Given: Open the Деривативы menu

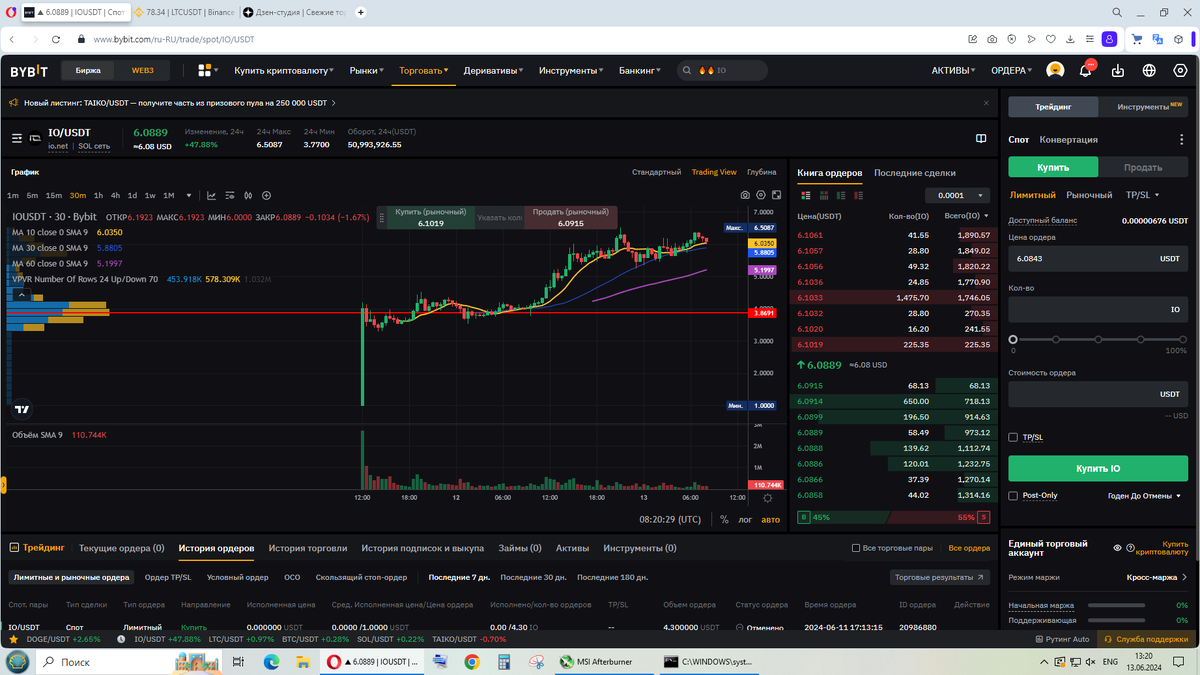Looking at the screenshot, I should (494, 71).
